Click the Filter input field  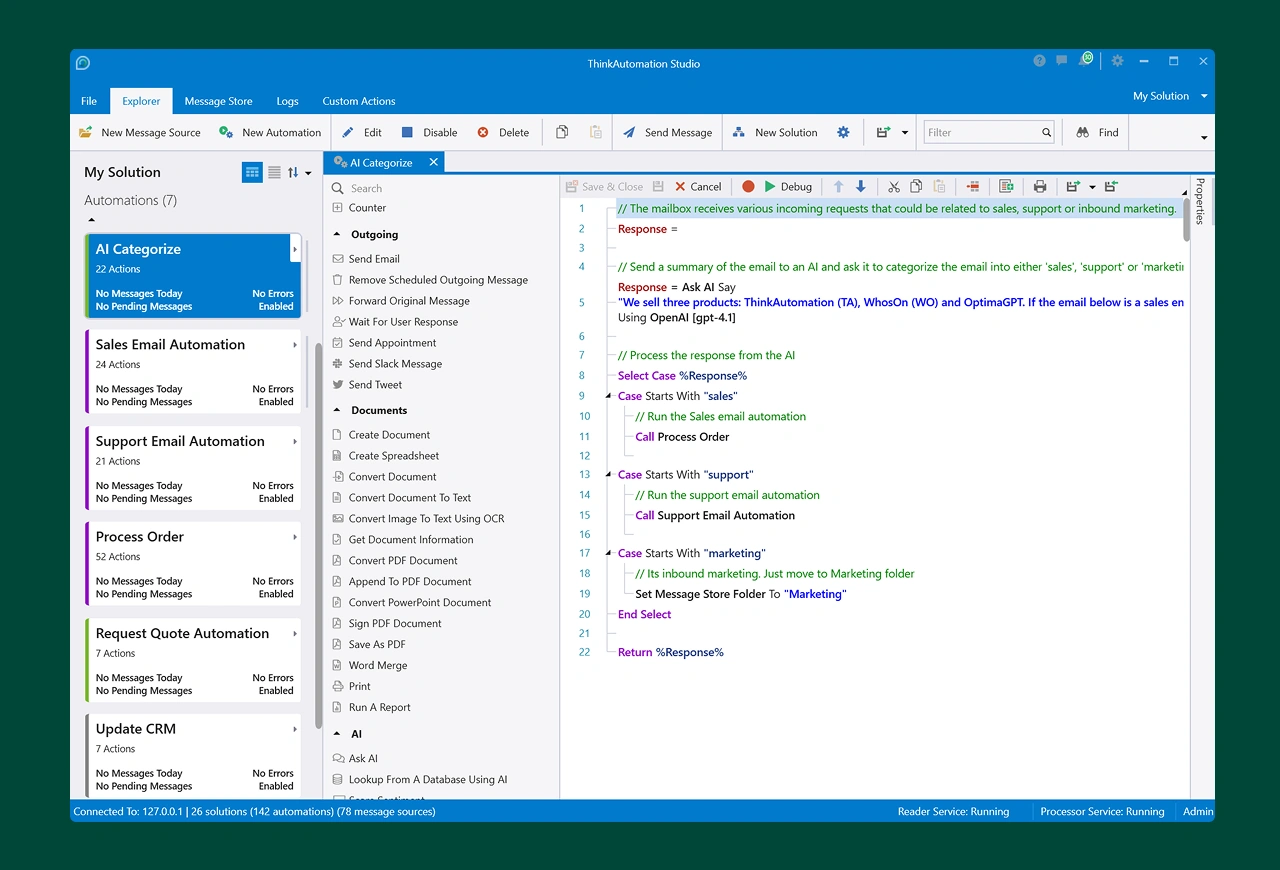click(980, 132)
